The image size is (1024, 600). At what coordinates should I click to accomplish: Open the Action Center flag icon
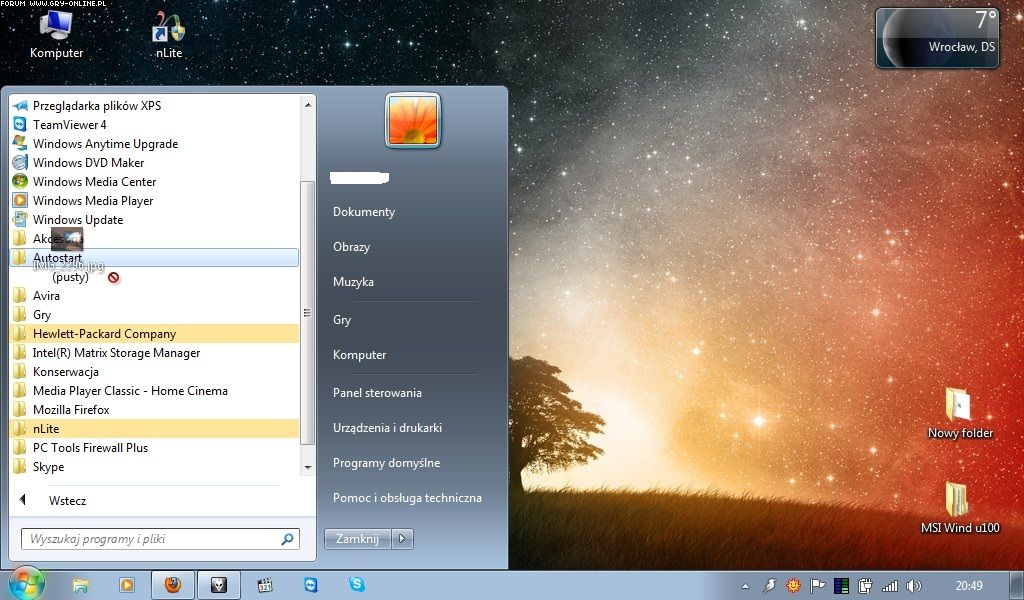818,586
